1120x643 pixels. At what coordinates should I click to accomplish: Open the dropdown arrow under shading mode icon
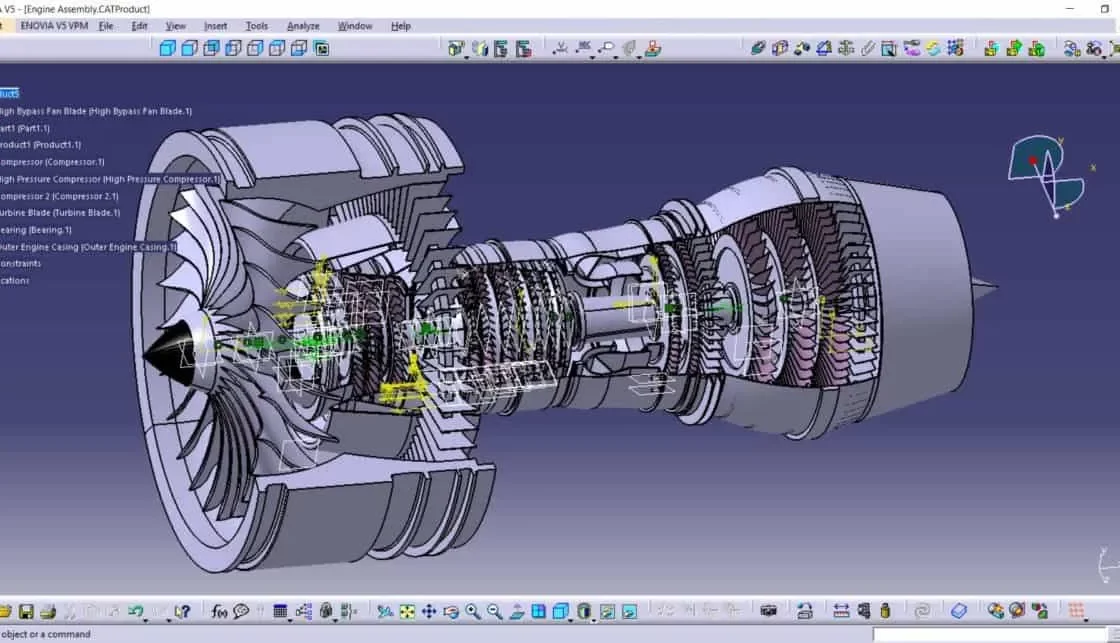click(x=593, y=619)
